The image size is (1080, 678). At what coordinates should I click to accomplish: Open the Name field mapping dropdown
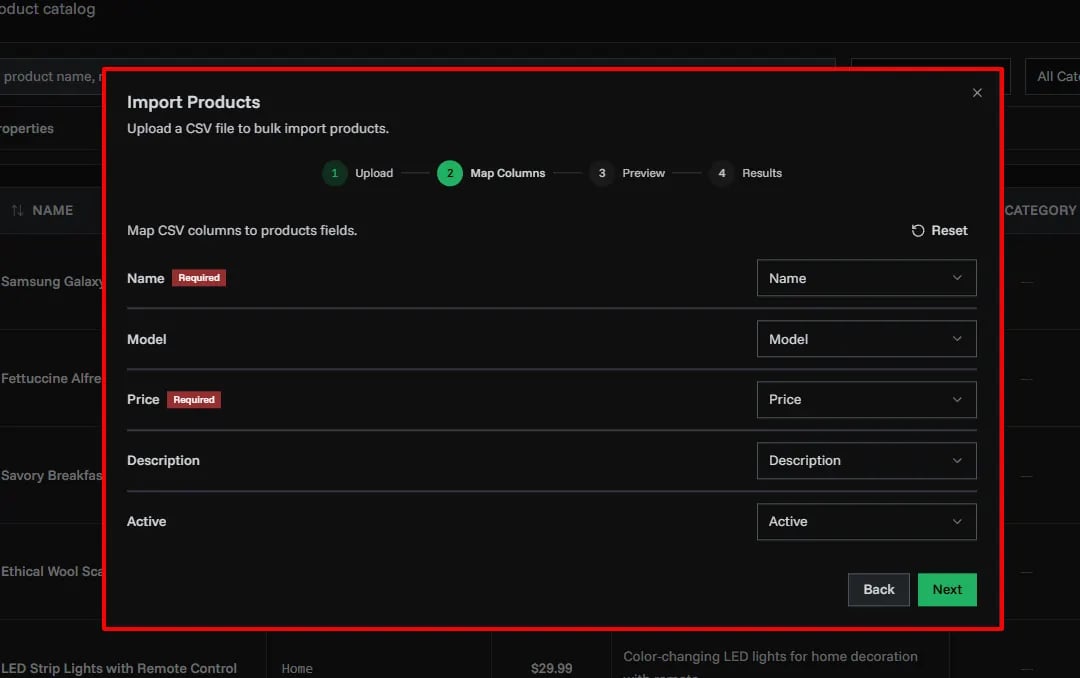[866, 278]
